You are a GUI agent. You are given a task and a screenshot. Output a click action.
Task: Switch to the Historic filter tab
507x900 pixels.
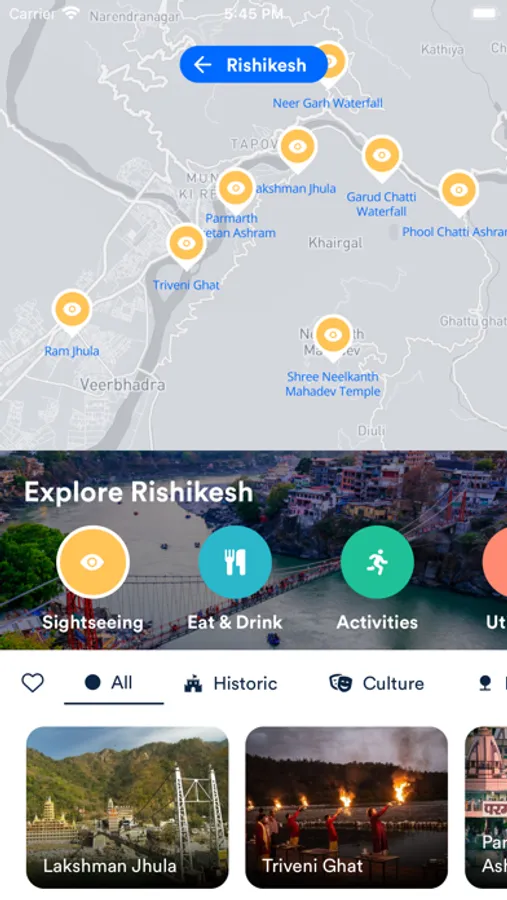click(231, 684)
